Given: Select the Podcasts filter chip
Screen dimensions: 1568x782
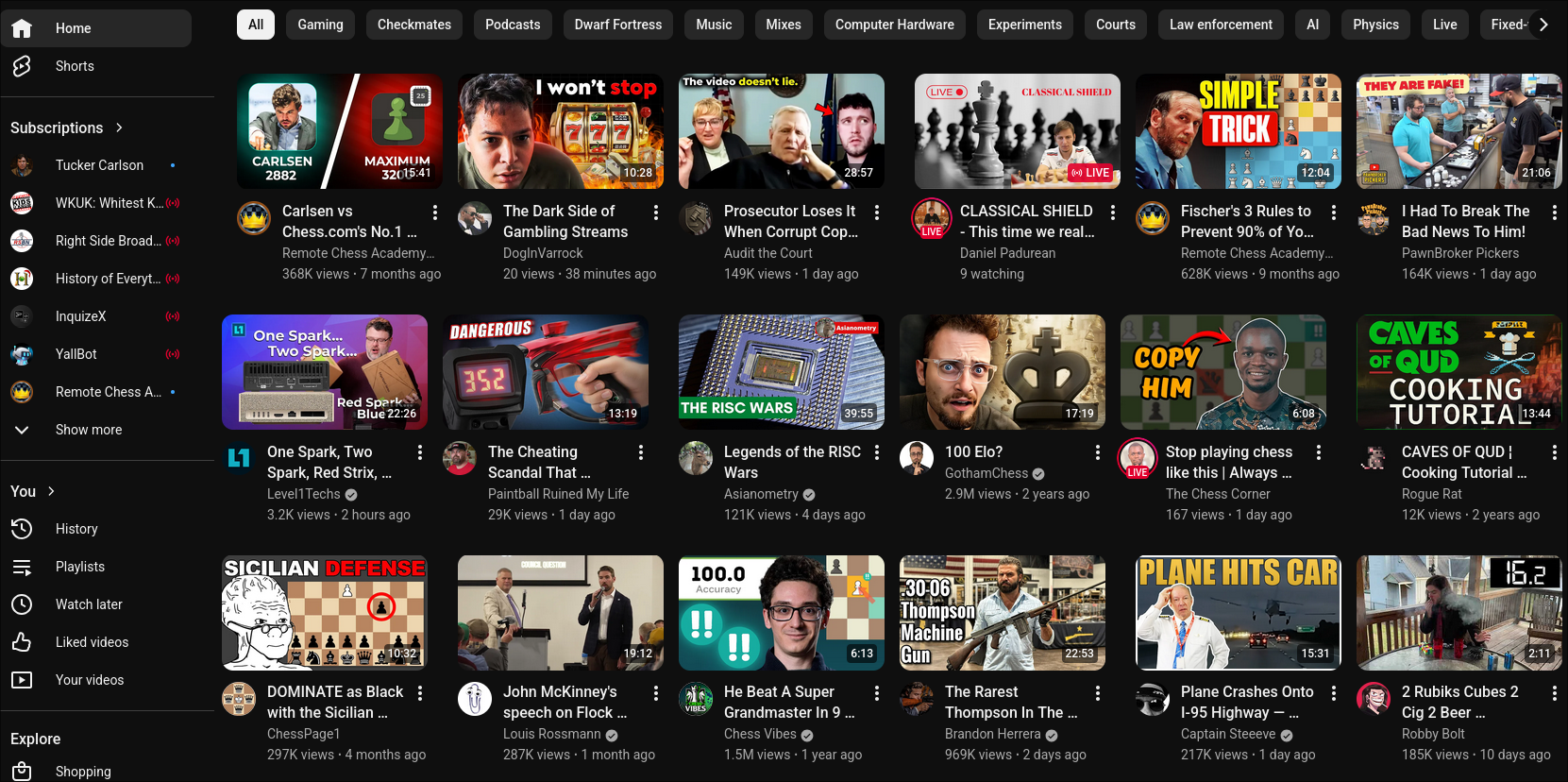Looking at the screenshot, I should point(513,25).
